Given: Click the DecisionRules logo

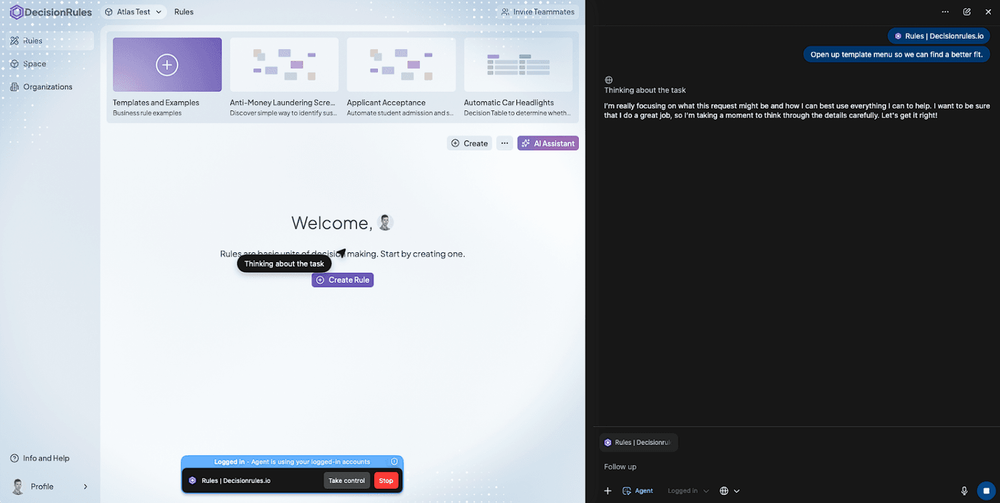Looking at the screenshot, I should pos(51,11).
